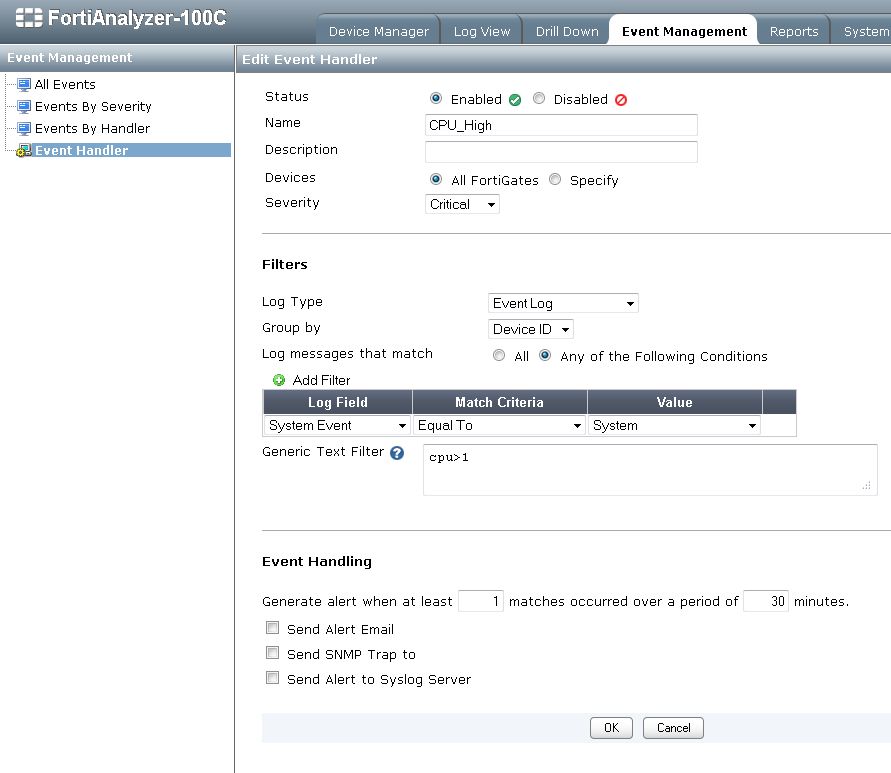This screenshot has width=891, height=773.
Task: Click the Match Criteria column header
Action: (x=499, y=402)
